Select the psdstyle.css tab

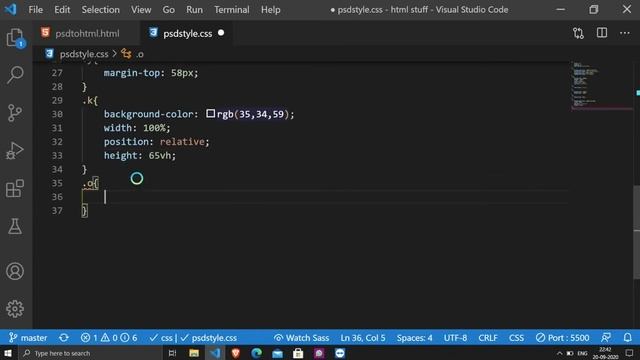coord(187,33)
